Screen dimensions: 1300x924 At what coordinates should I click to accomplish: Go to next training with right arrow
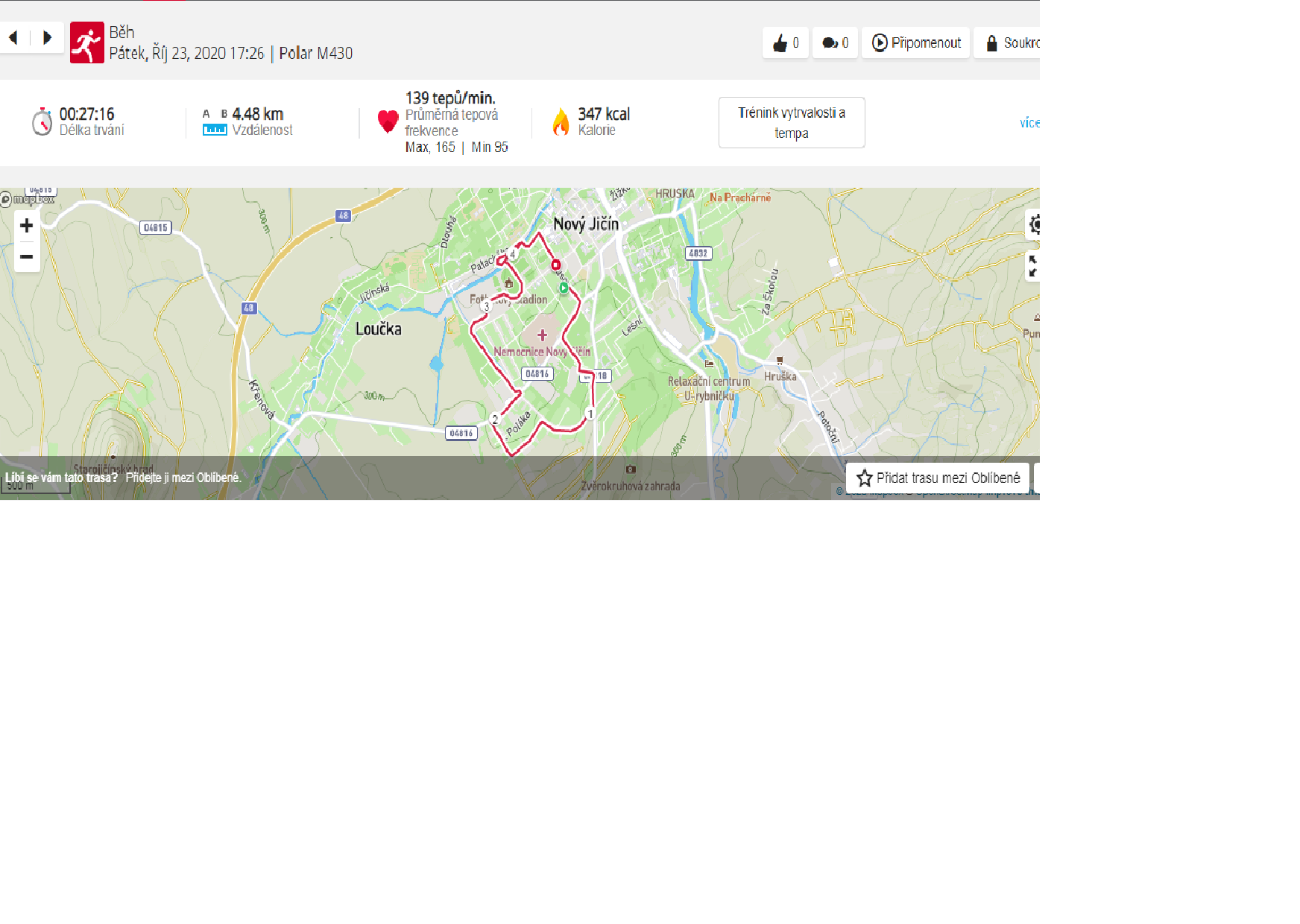(47, 37)
